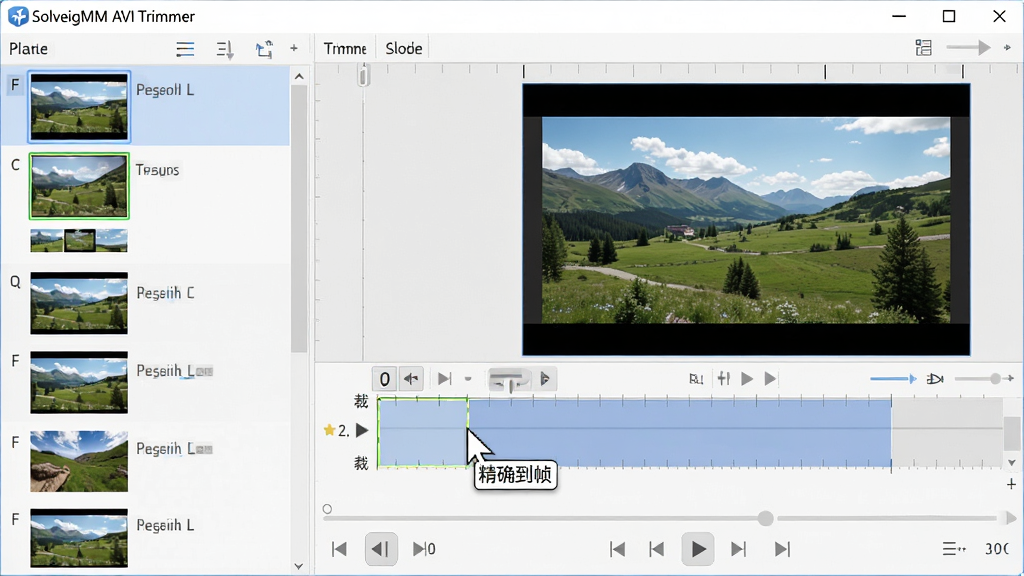1024x576 pixels.
Task: Click the go-to-next-marker icon above the timeline
Action: (445, 379)
